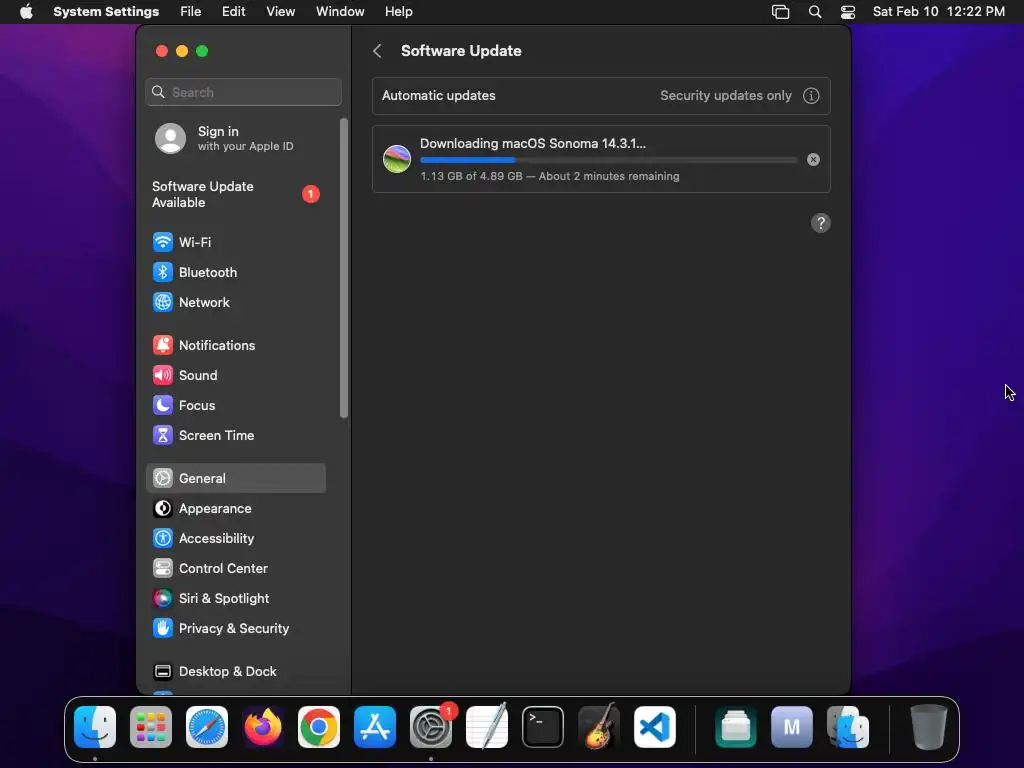The height and width of the screenshot is (768, 1024).
Task: Open Bluetooth settings pane
Action: tap(236, 272)
